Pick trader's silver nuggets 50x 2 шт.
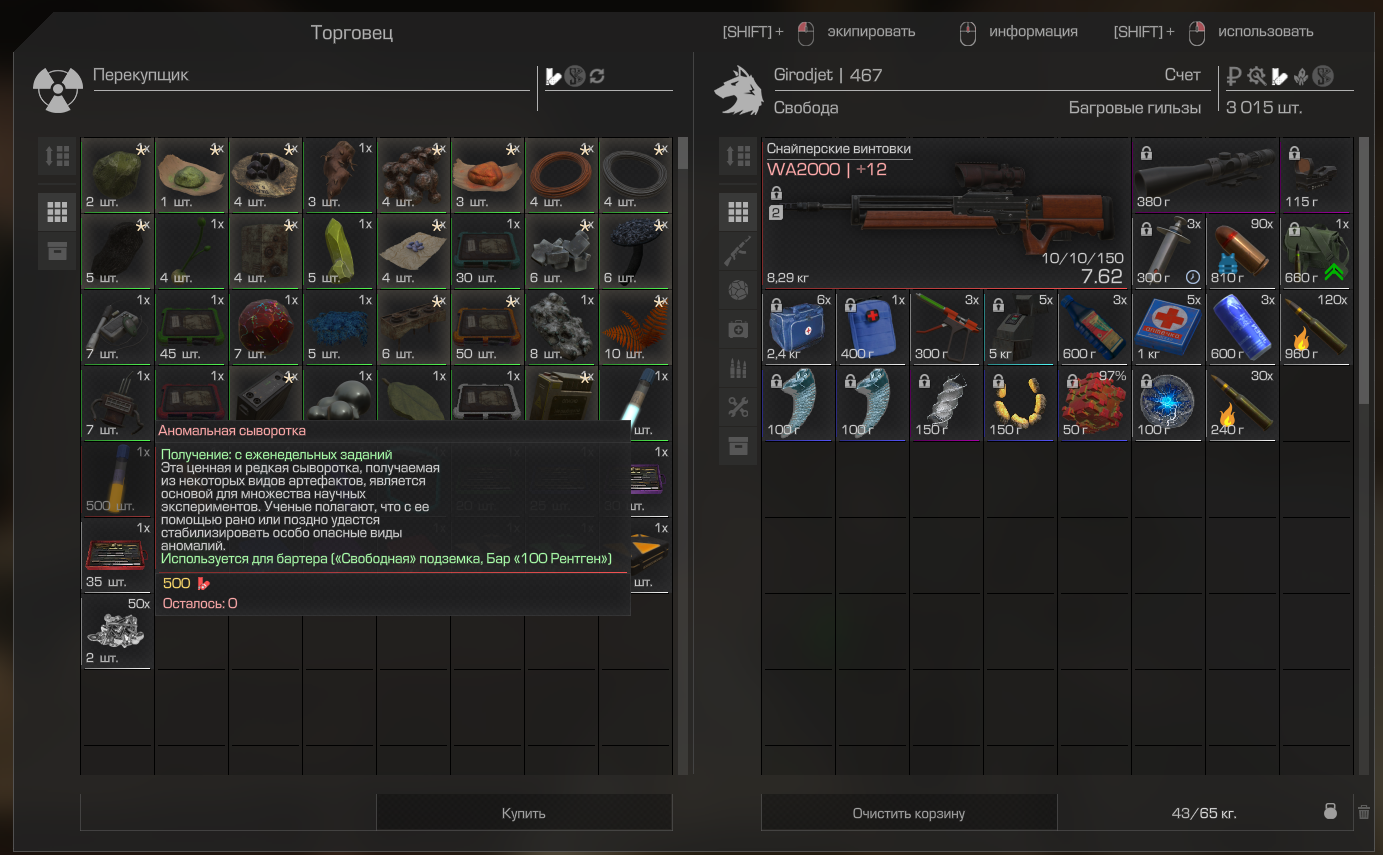 (117, 631)
